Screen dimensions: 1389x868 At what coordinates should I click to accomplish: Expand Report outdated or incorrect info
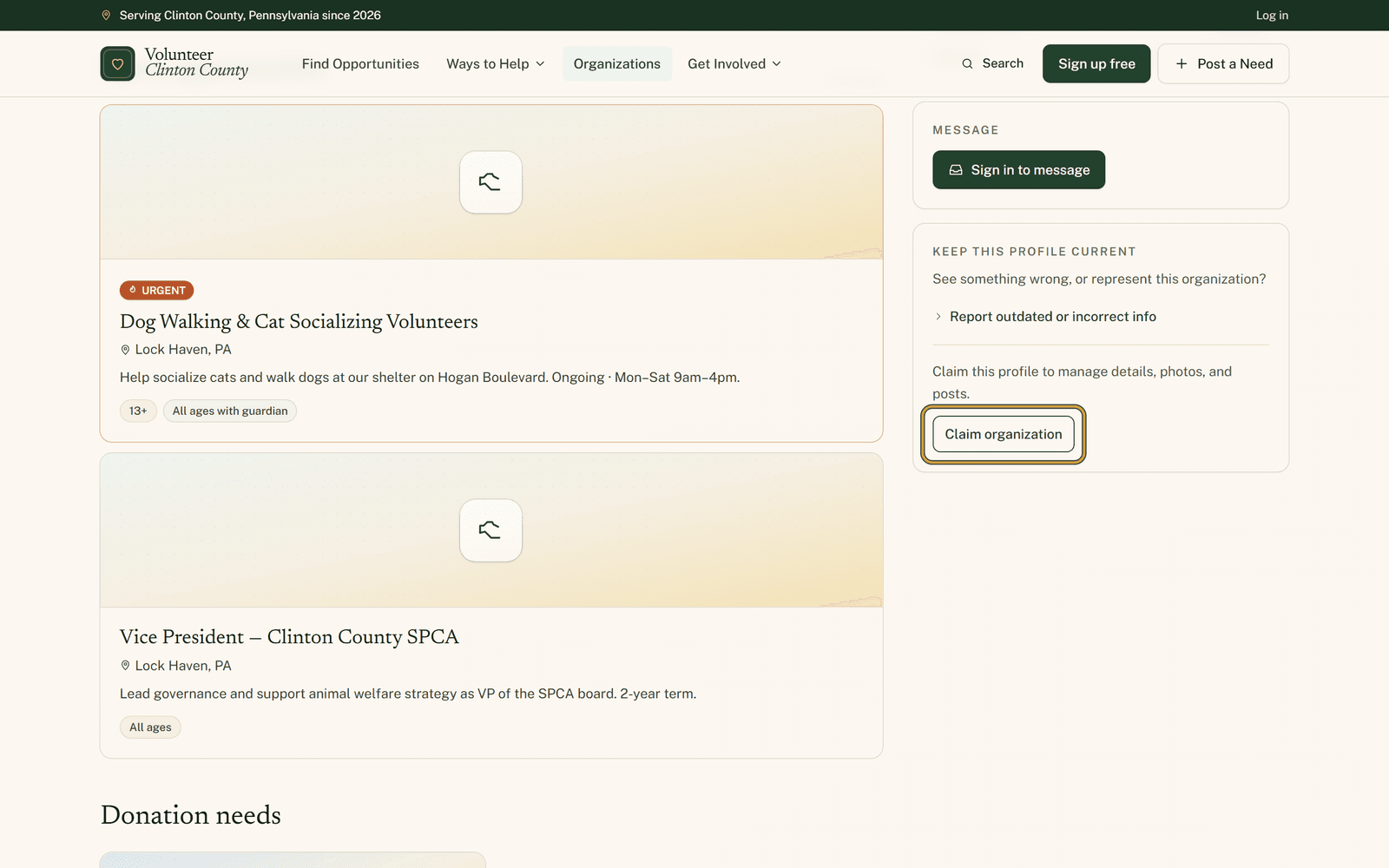(1044, 317)
